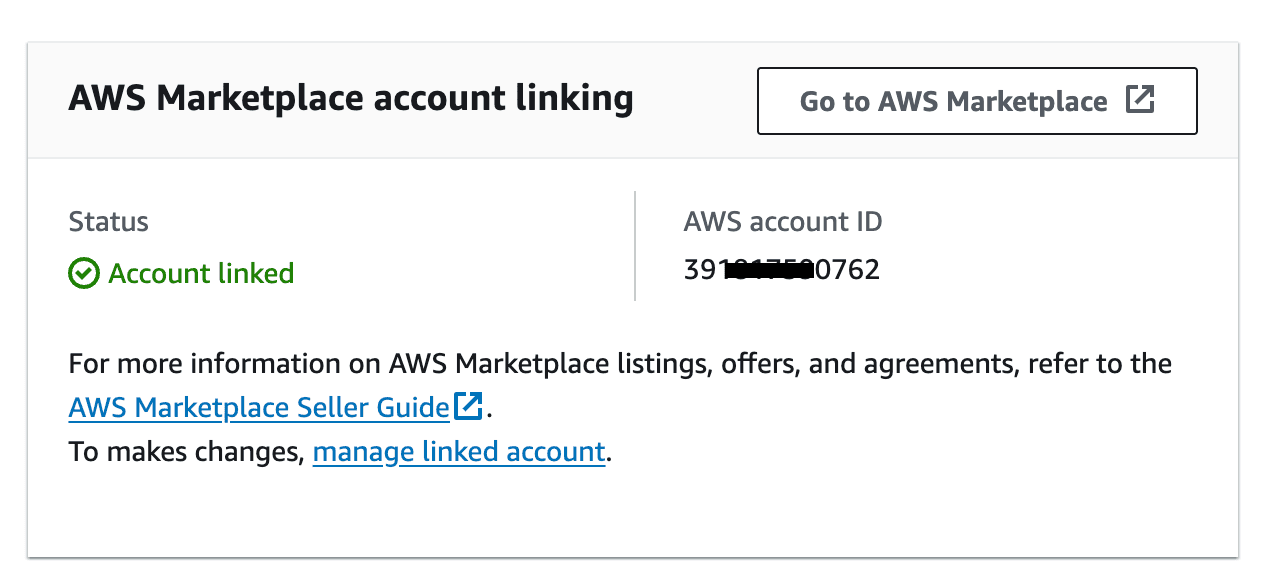
Task: Click the Account linked status text
Action: coord(200,273)
